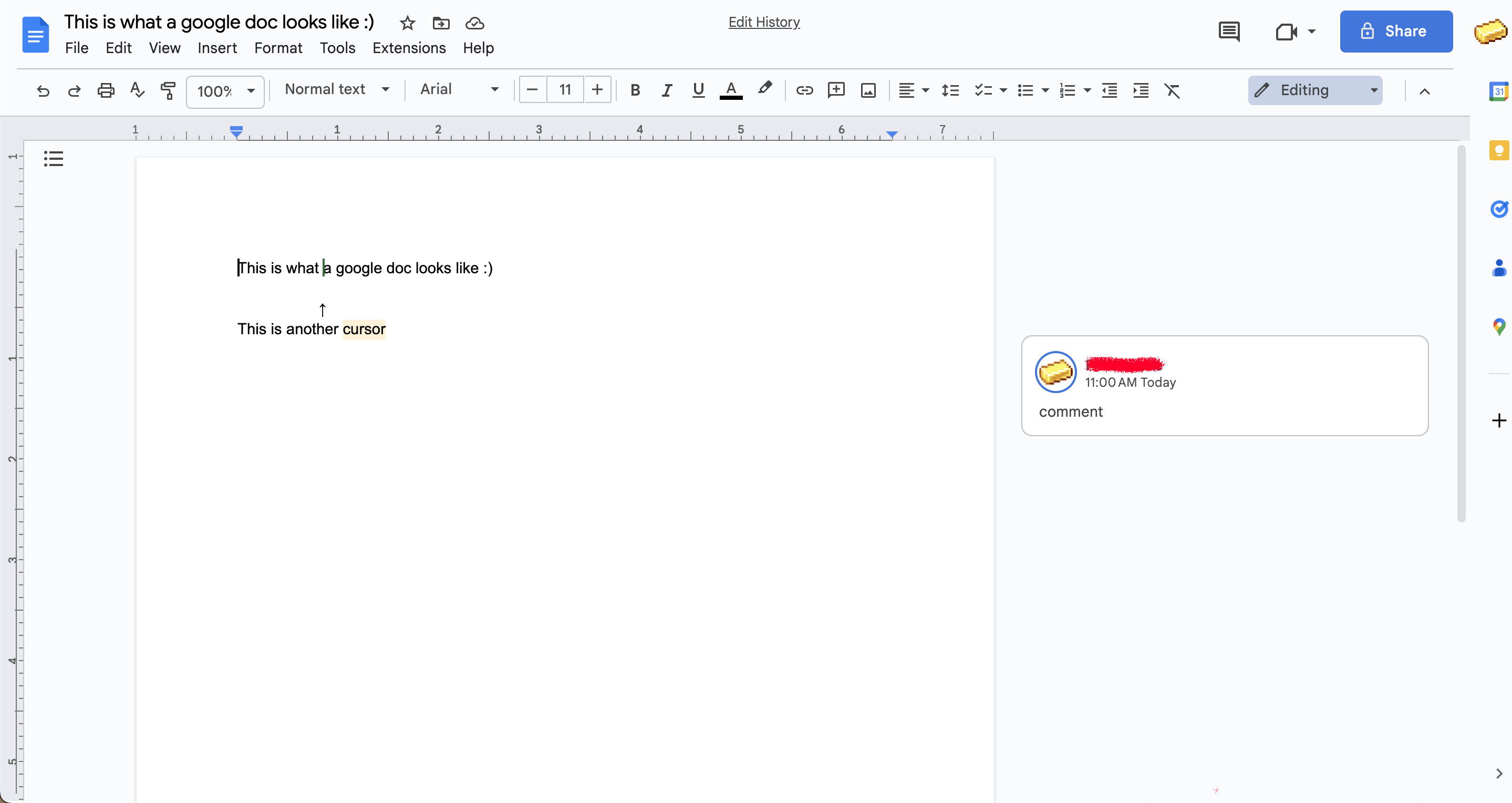Open Google Keep side panel
1512x803 pixels.
1498,150
